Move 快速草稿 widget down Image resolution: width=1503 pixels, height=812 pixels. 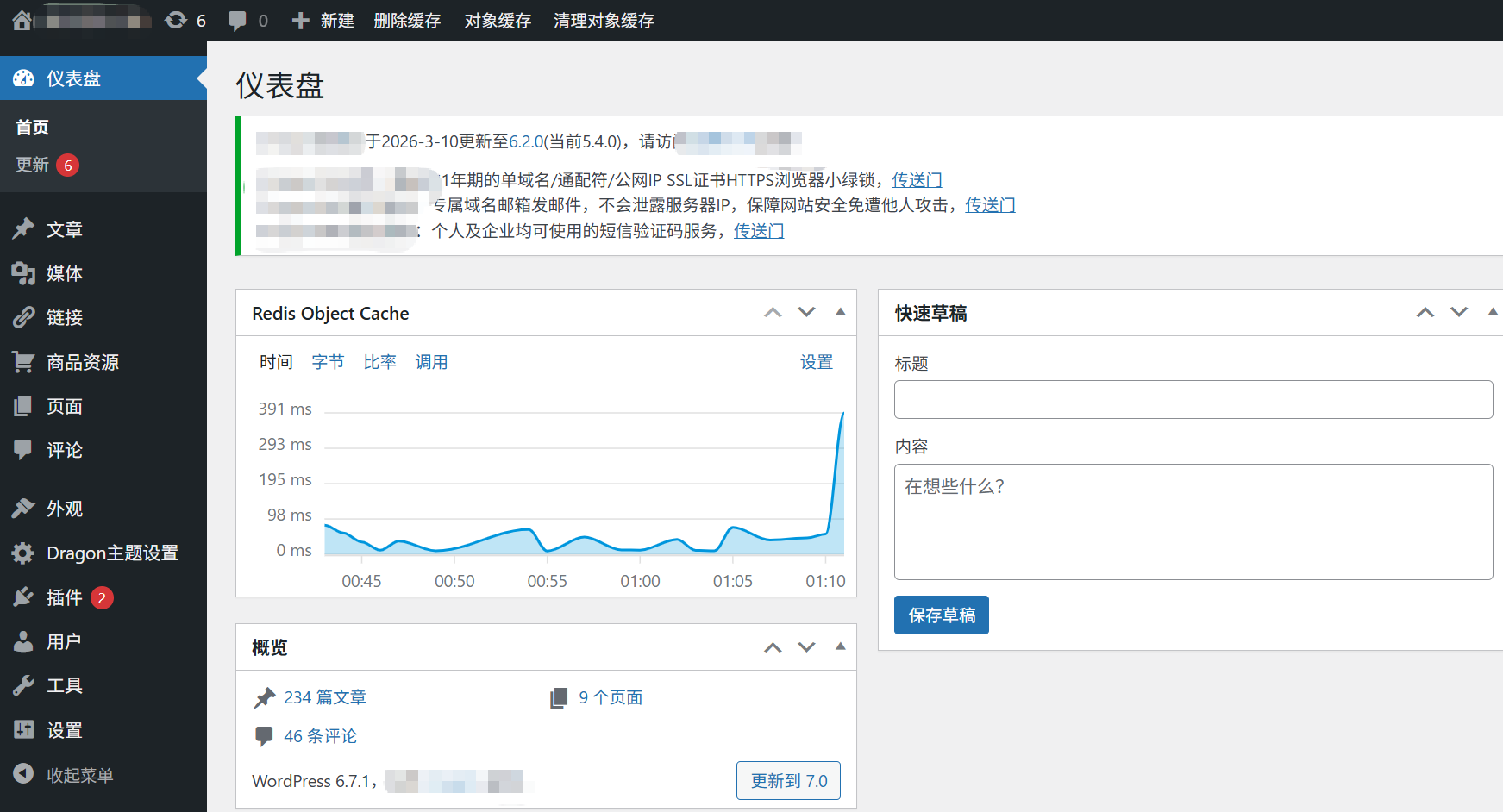pyautogui.click(x=1459, y=312)
